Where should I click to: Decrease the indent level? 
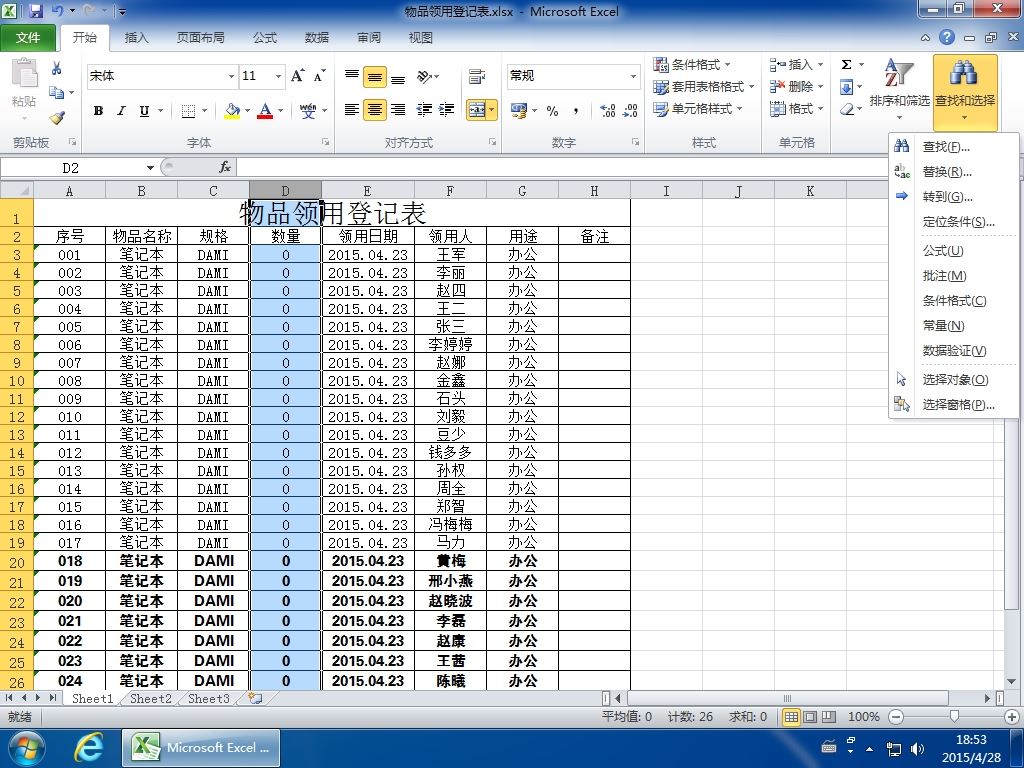tap(424, 110)
